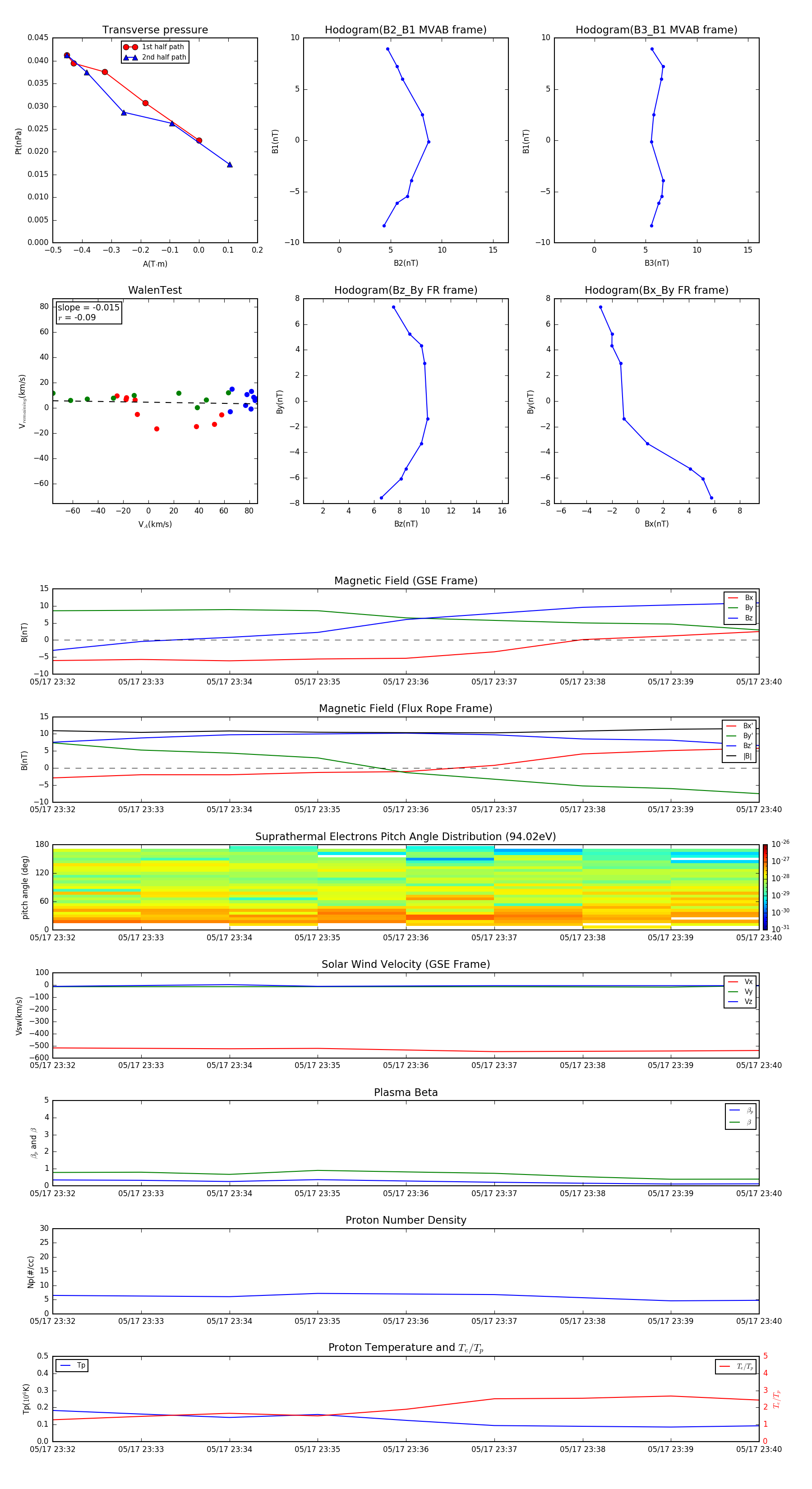This screenshot has width=812, height=1489.
Task: Select the "r = -0.09" annotation
Action: (77, 317)
